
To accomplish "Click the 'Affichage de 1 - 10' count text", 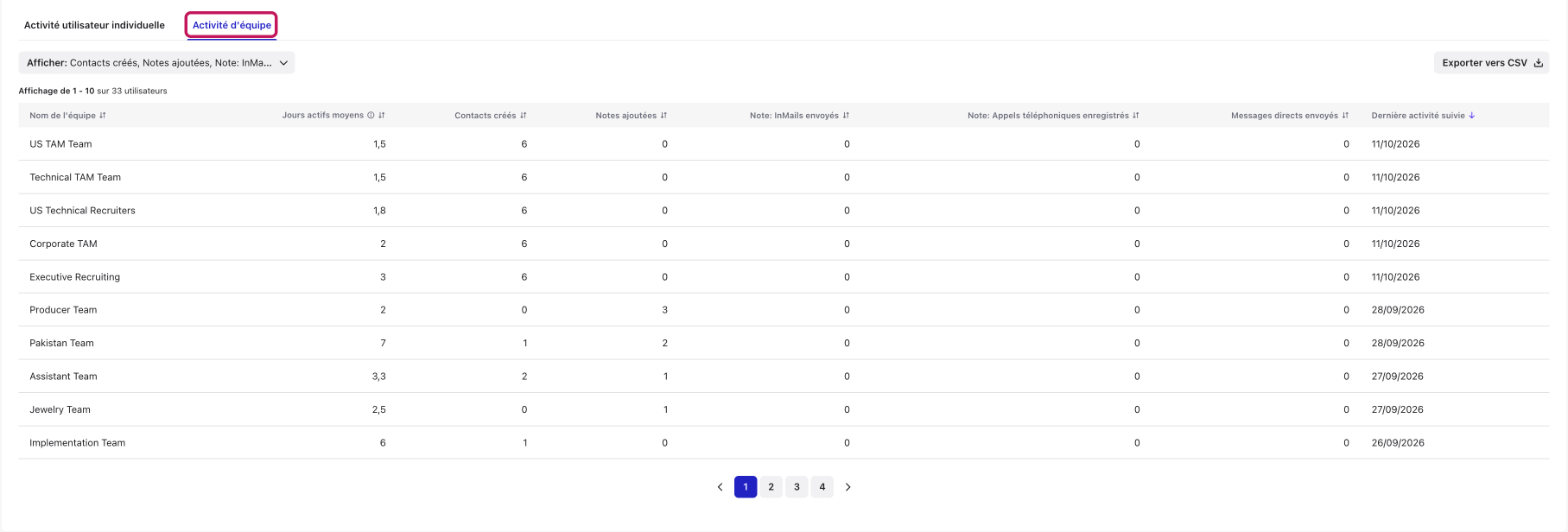I will pyautogui.click(x=93, y=91).
